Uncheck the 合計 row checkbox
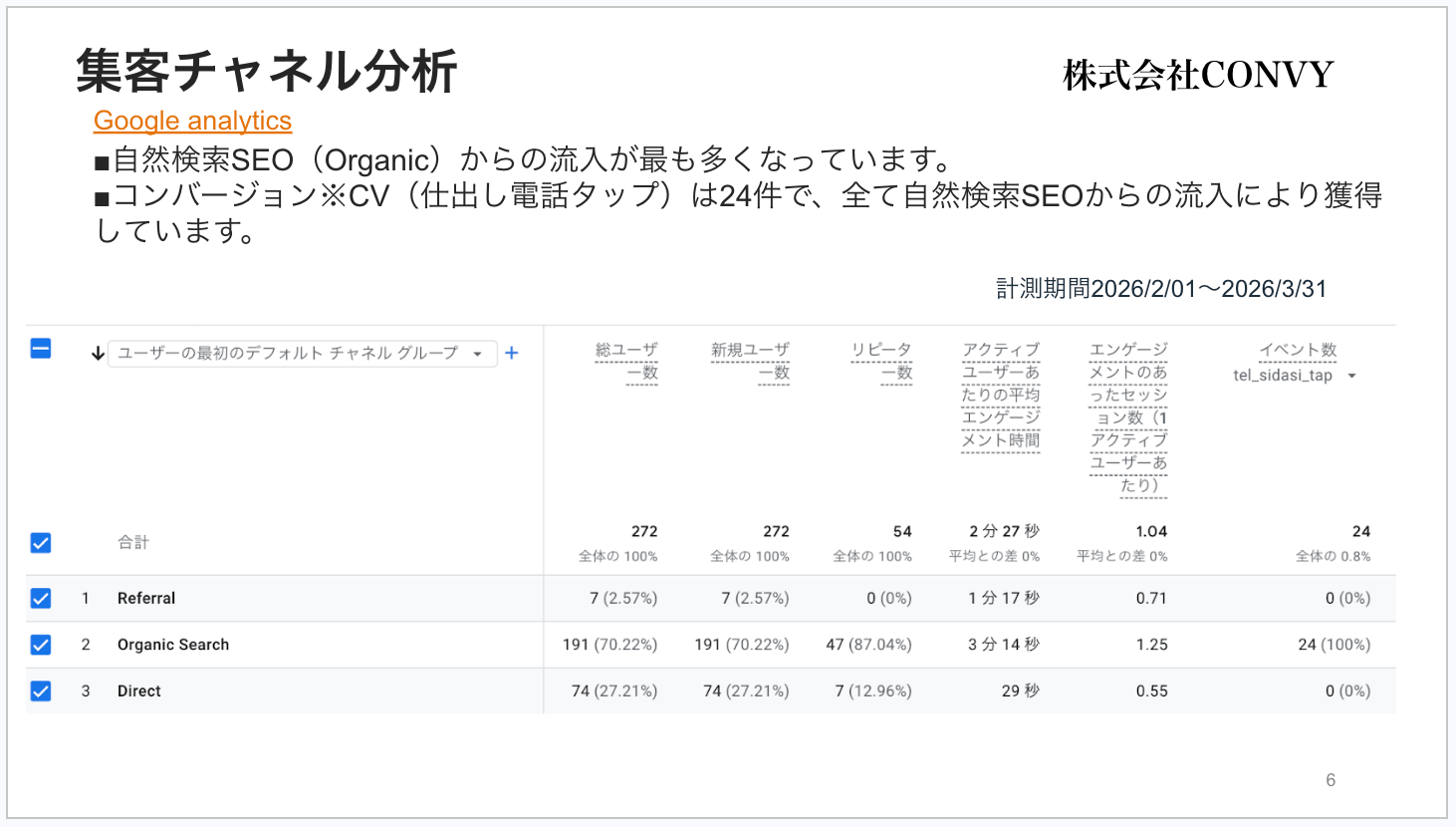The image size is (1456, 827). pyautogui.click(x=41, y=543)
